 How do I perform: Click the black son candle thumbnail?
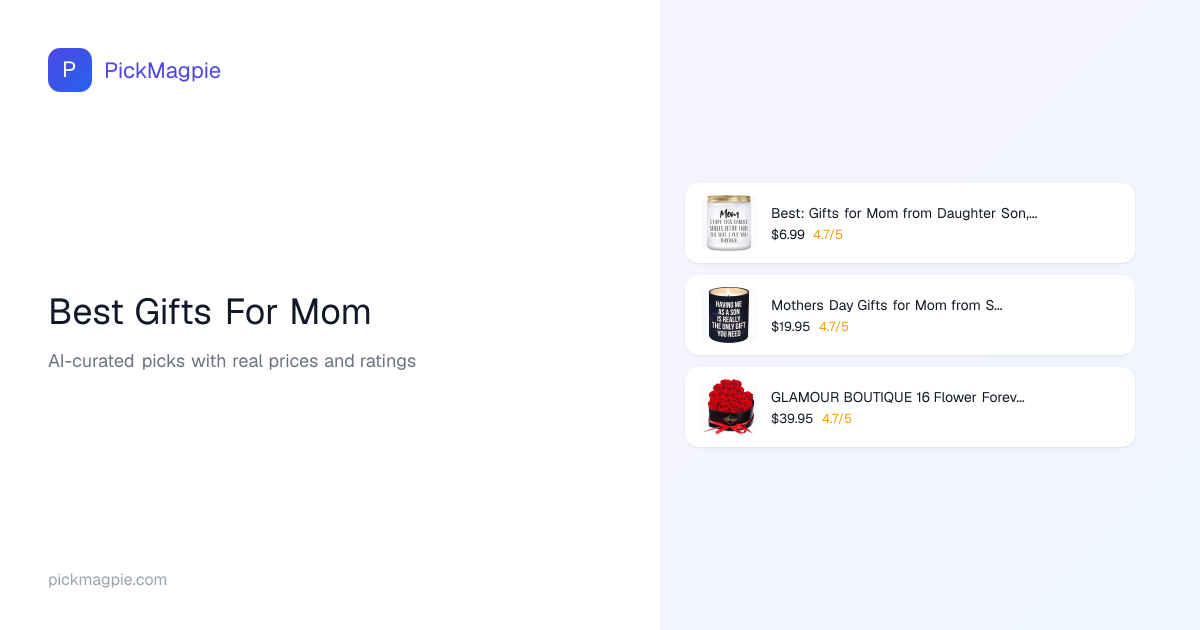coord(729,315)
